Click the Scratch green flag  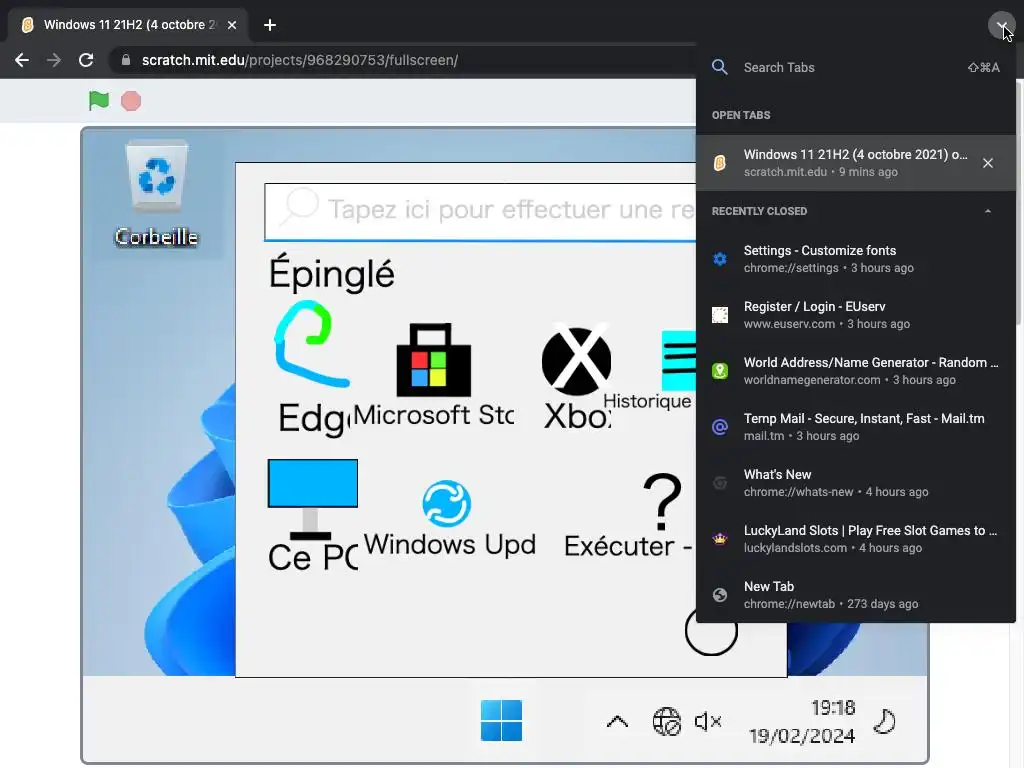point(99,101)
